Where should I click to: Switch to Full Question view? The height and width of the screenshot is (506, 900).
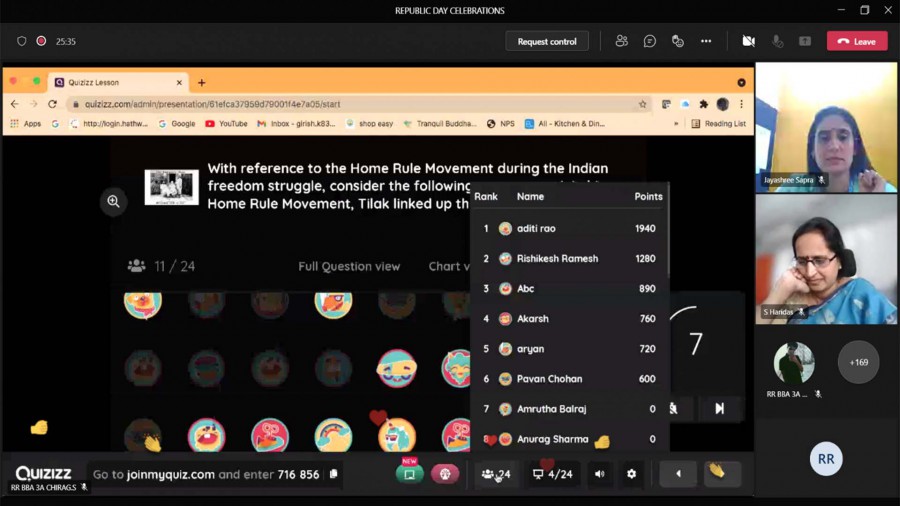click(x=349, y=266)
